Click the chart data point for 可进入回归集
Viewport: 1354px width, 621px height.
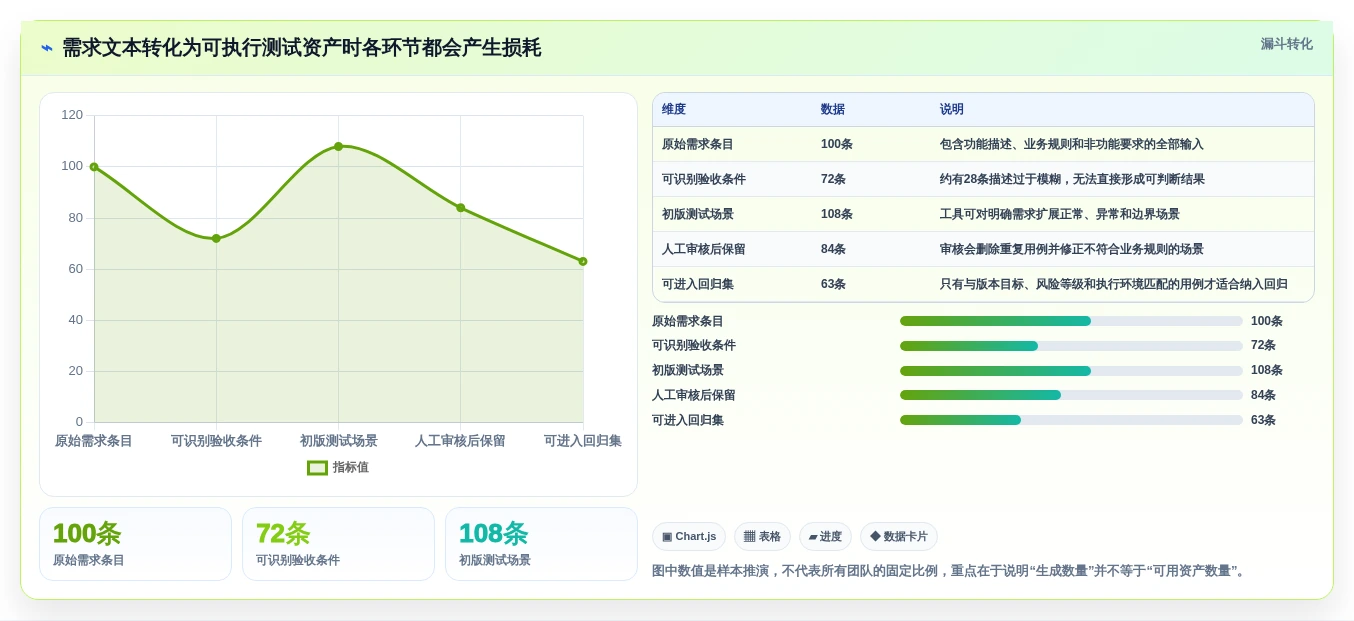coord(583,261)
